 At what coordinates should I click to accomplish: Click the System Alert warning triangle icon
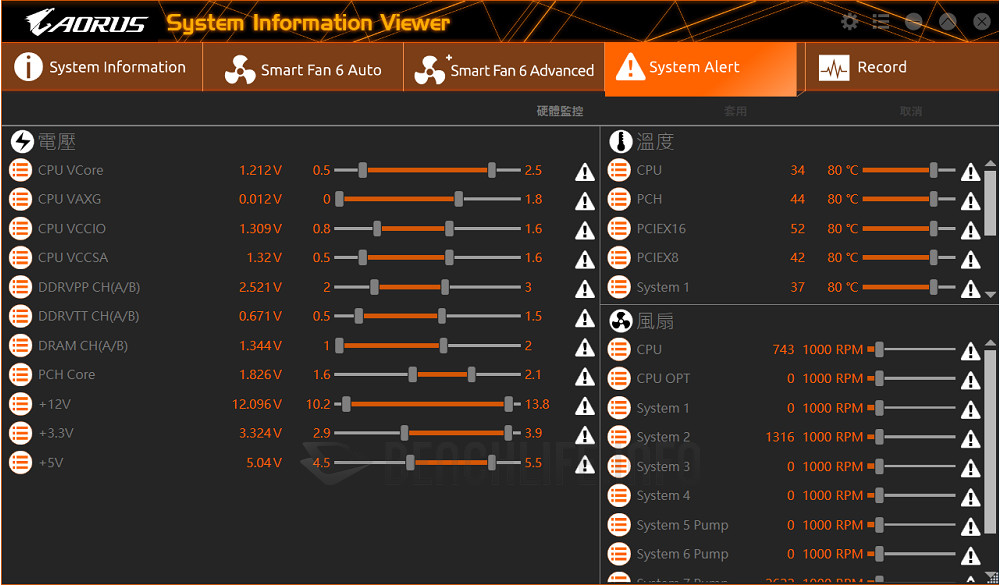tap(631, 68)
